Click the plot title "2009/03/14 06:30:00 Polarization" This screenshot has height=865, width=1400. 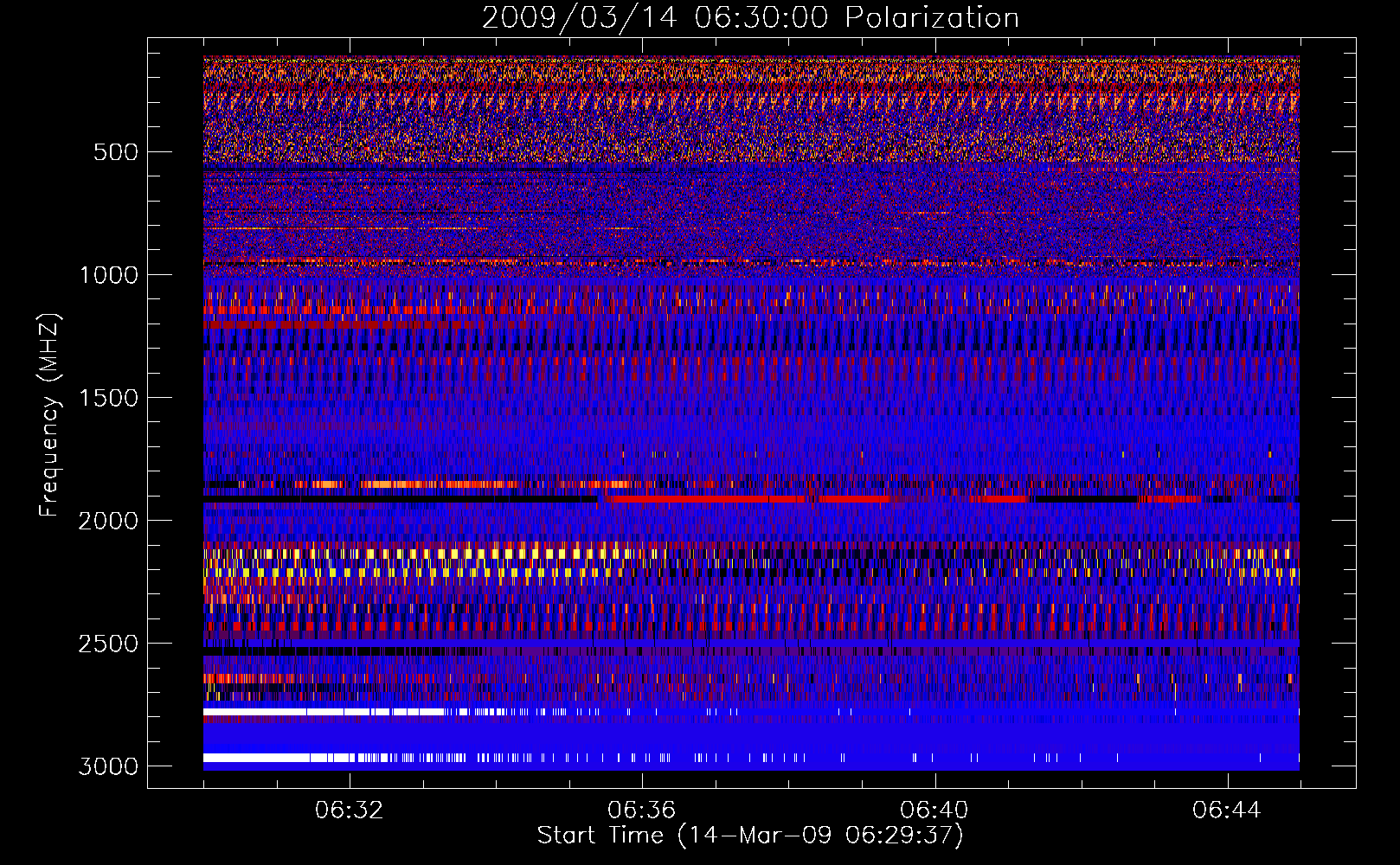point(750,18)
